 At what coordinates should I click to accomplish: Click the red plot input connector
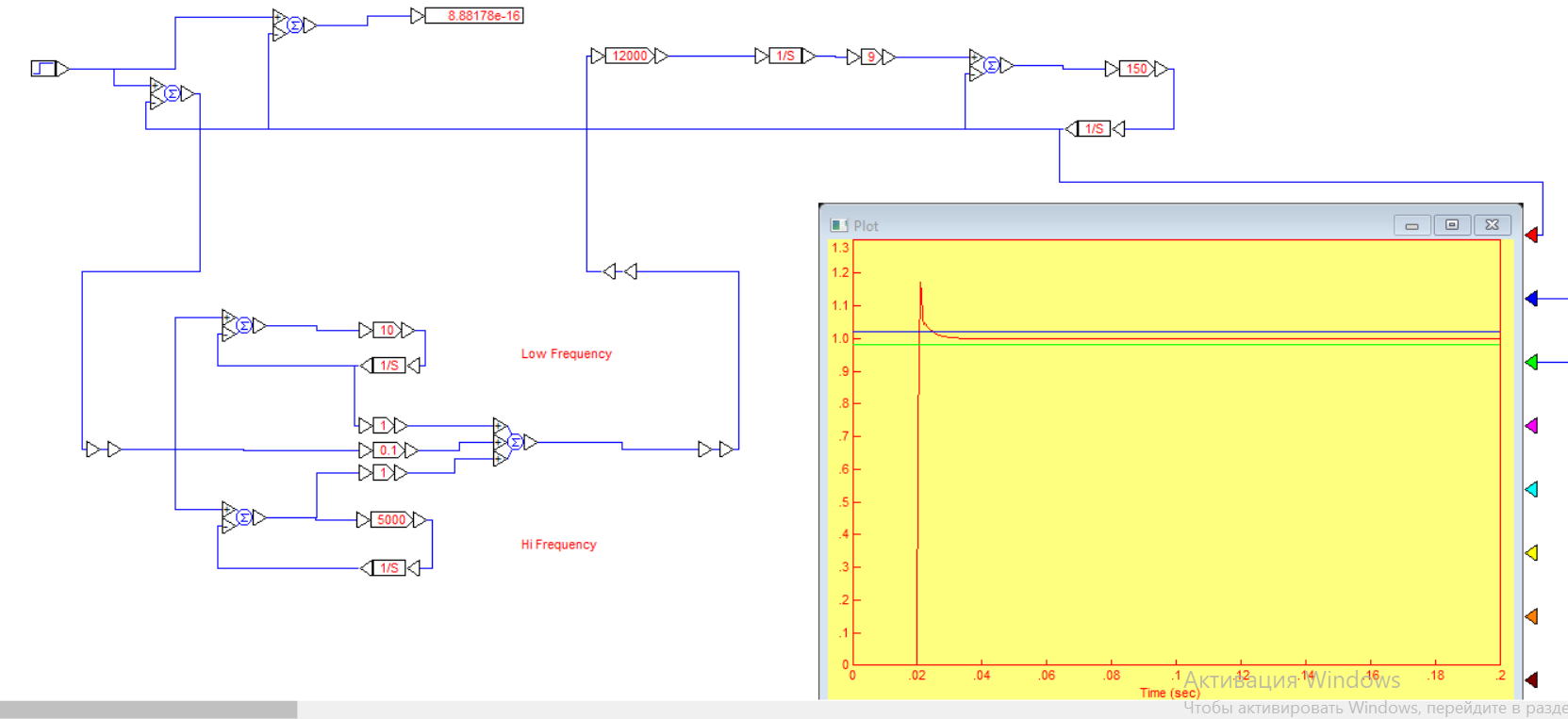1531,235
